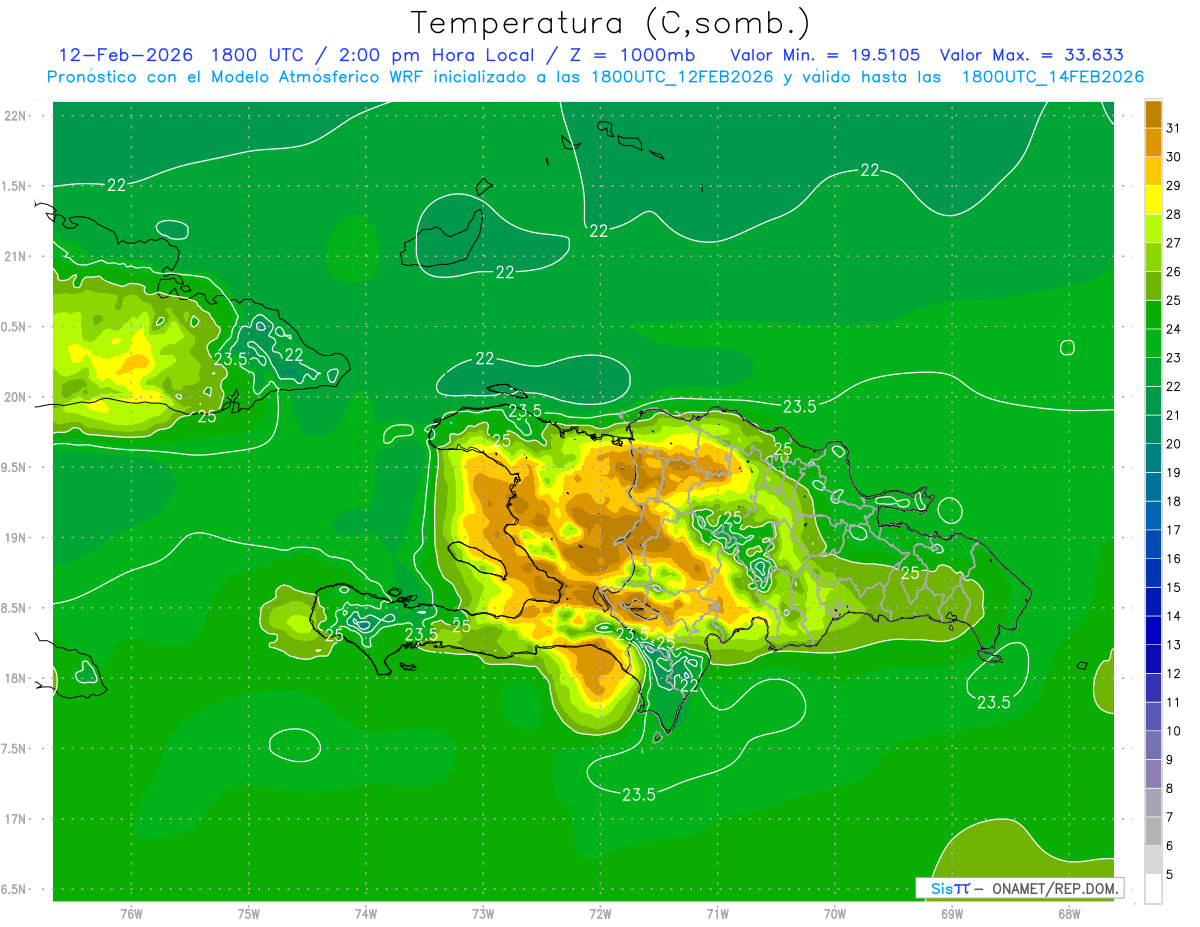Click the '19N' latitude axis label

click(15, 538)
